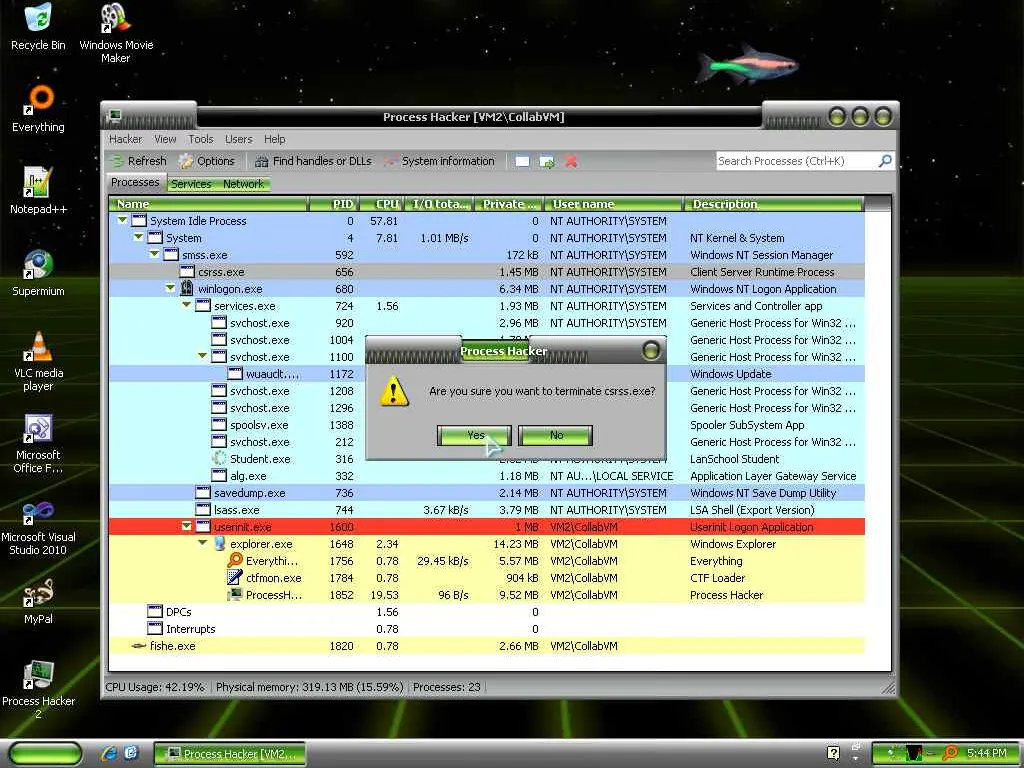This screenshot has height=768, width=1024.
Task: Open the View menu
Action: 165,139
